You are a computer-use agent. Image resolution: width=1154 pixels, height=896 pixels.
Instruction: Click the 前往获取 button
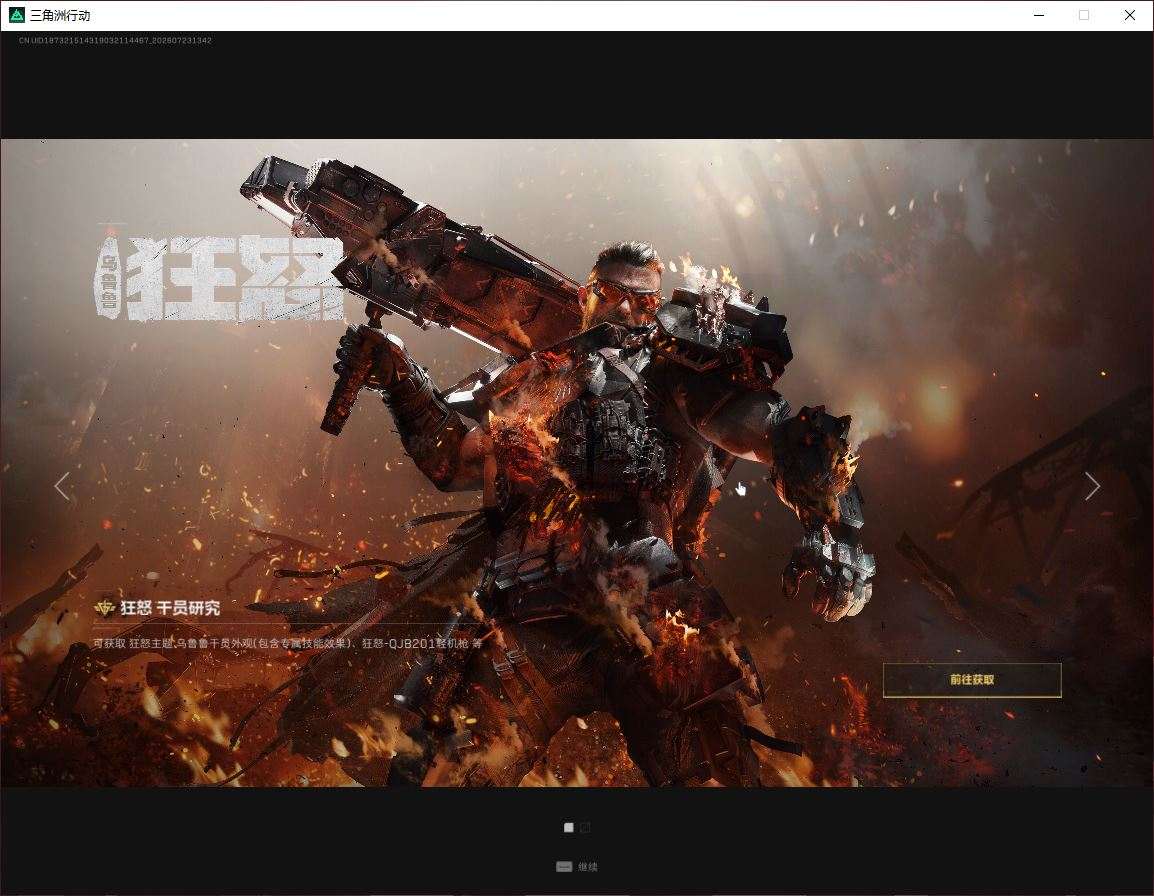[x=971, y=680]
